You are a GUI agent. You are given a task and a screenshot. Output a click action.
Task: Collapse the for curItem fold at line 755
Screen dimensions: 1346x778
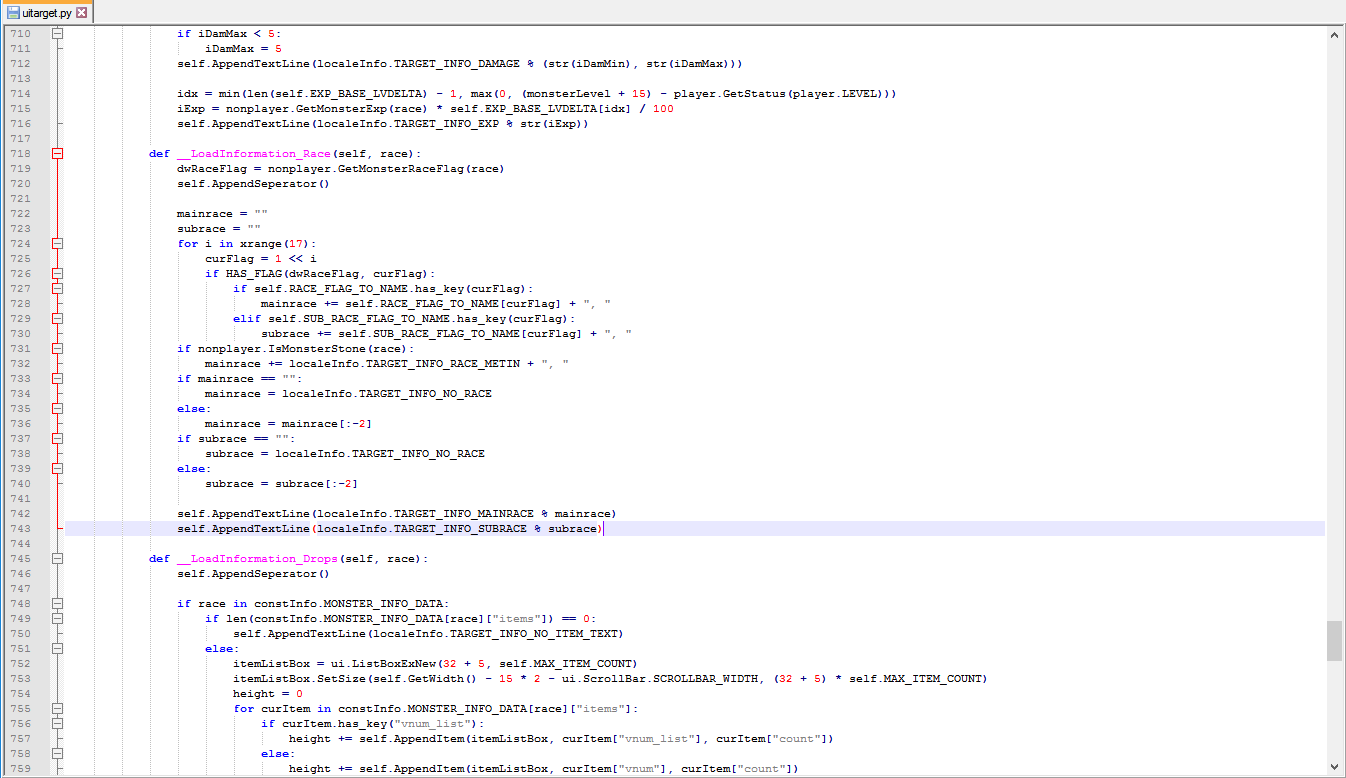point(57,709)
